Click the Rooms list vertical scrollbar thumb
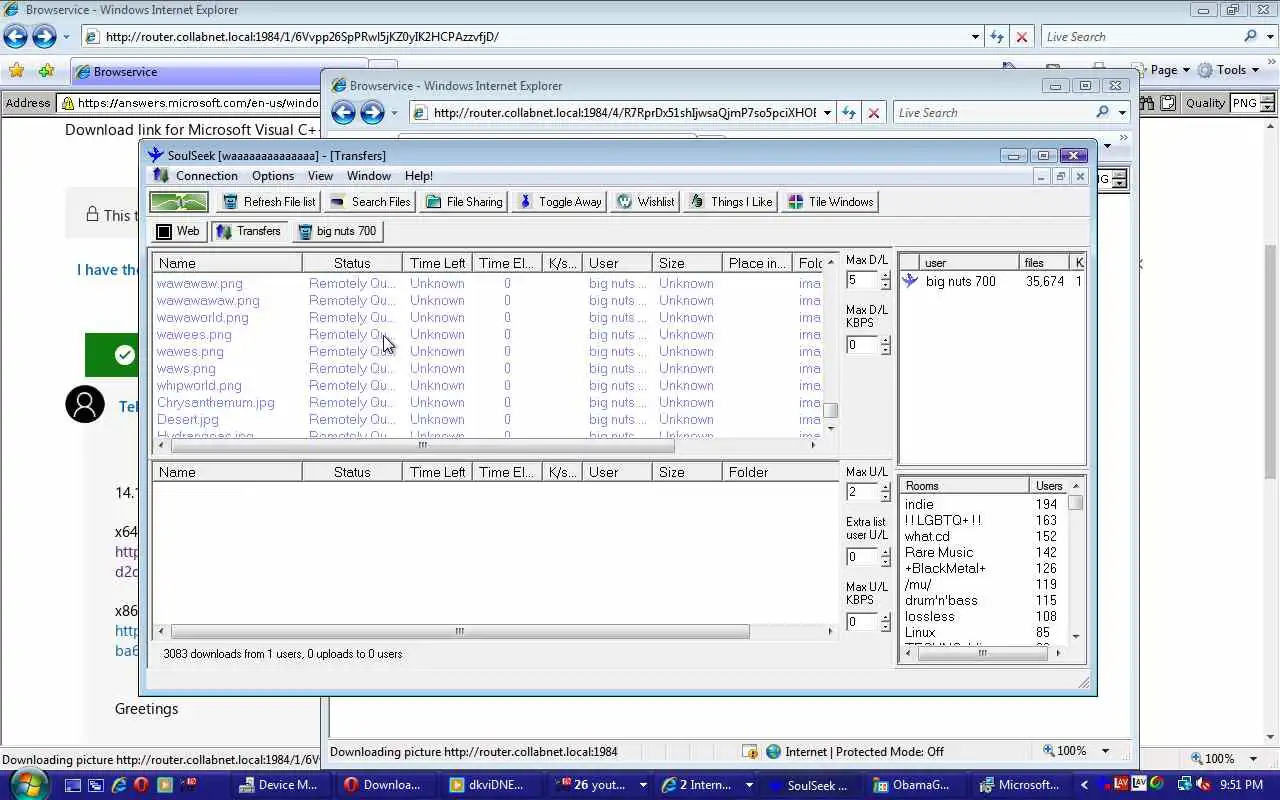The image size is (1280, 800). point(1076,502)
